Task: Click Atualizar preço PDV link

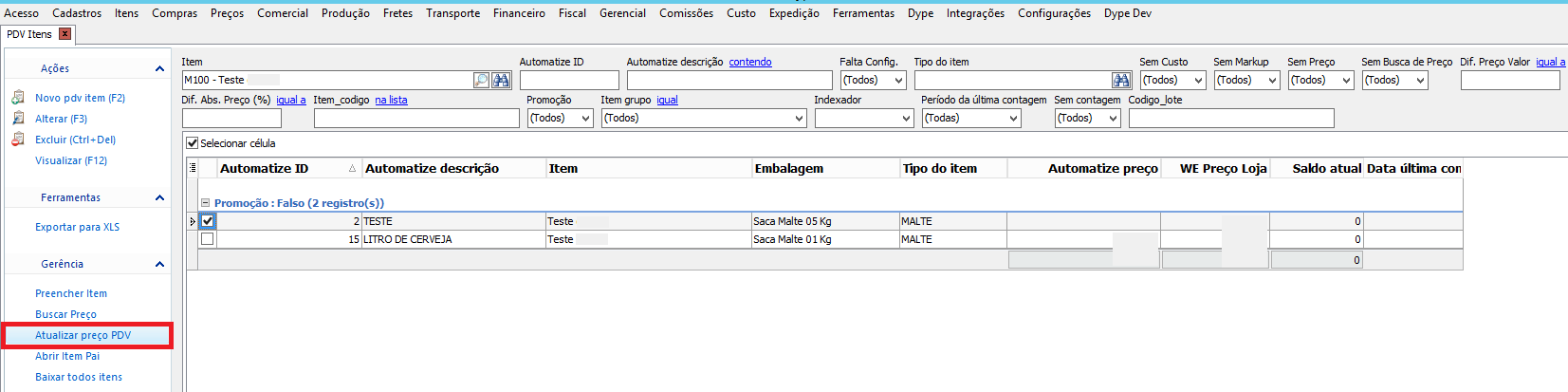Action: click(83, 335)
